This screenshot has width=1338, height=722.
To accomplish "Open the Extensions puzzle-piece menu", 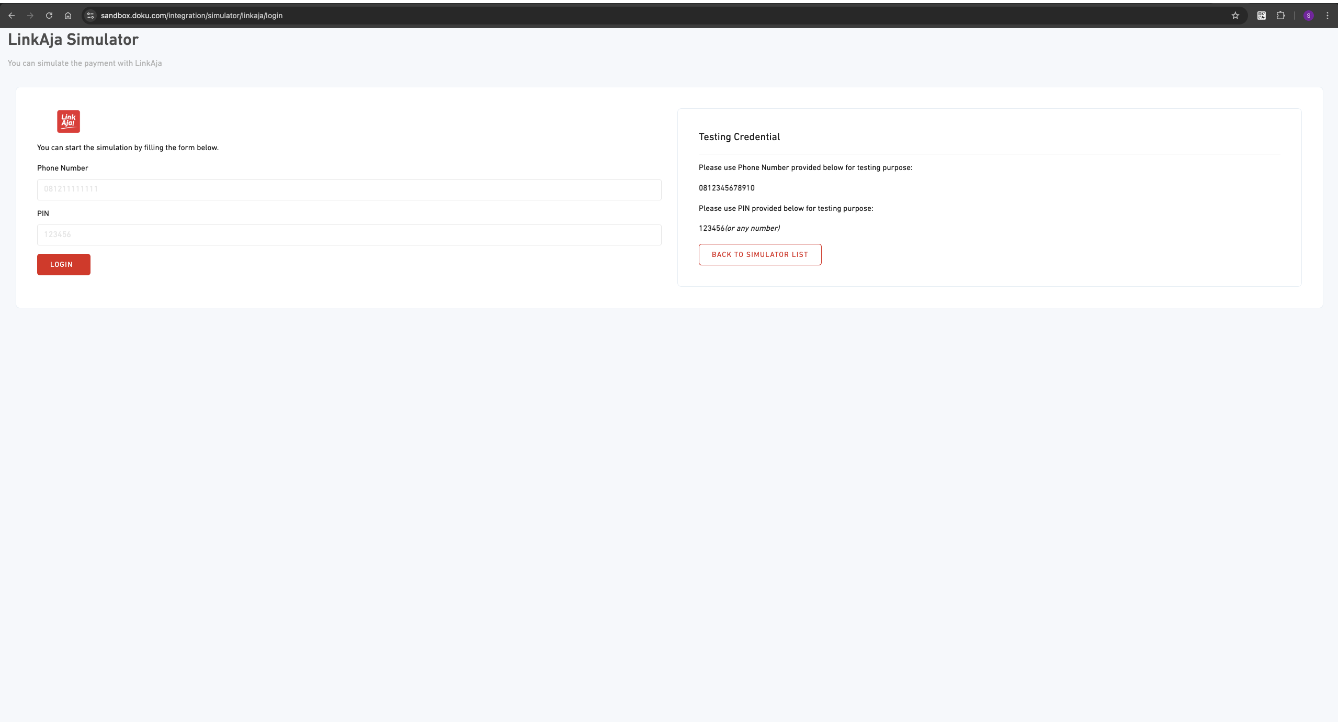I will coord(1280,16).
